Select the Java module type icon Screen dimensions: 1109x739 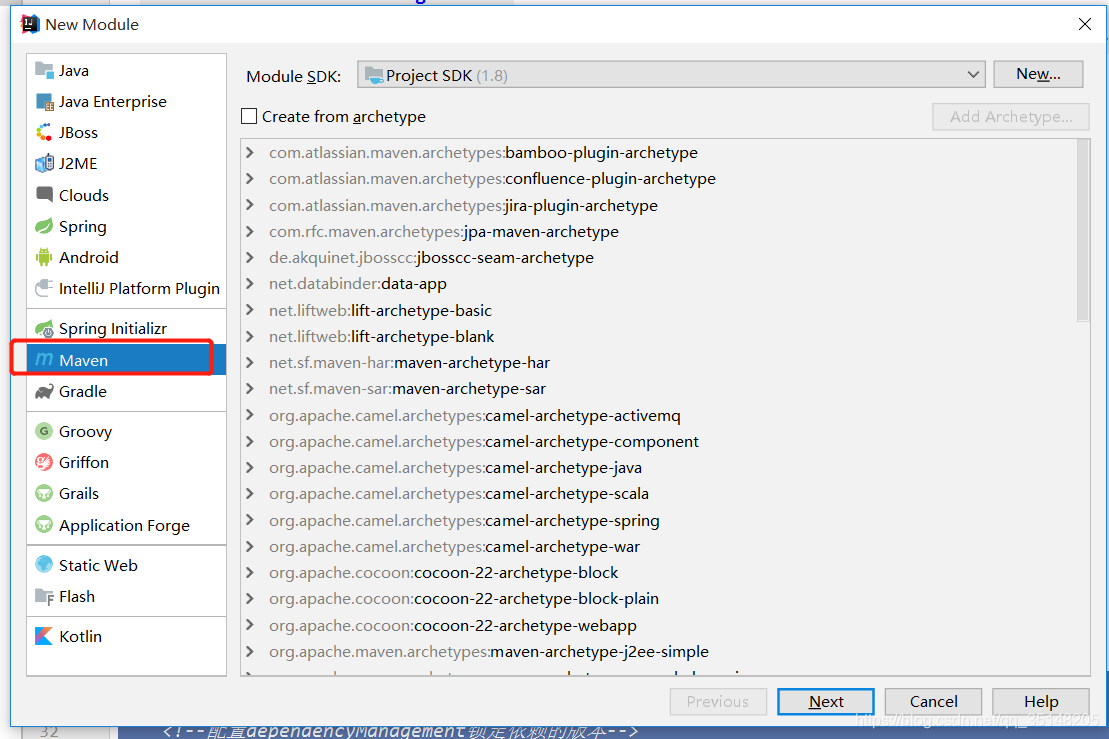point(44,70)
